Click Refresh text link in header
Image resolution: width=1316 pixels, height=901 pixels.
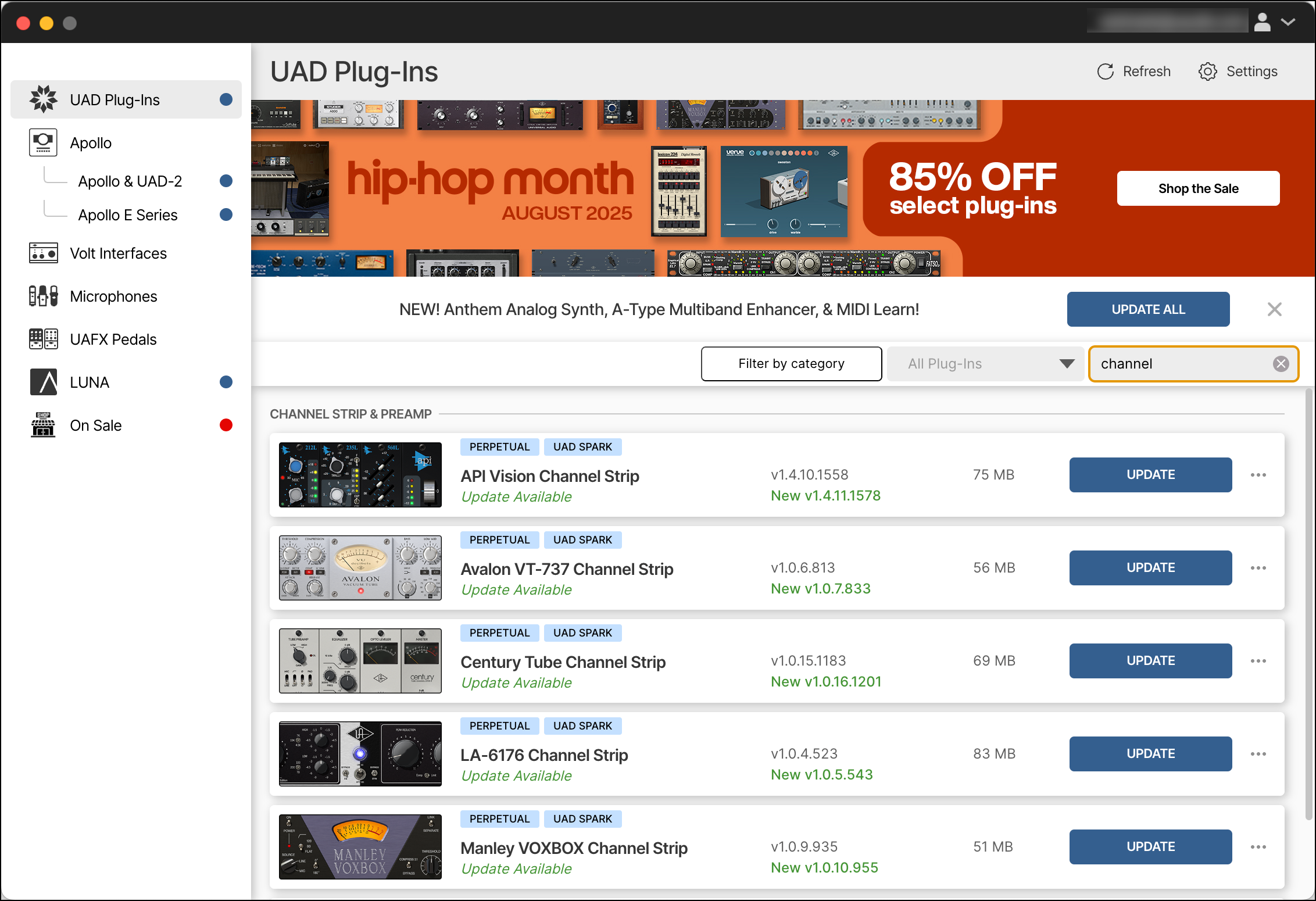point(1146,71)
